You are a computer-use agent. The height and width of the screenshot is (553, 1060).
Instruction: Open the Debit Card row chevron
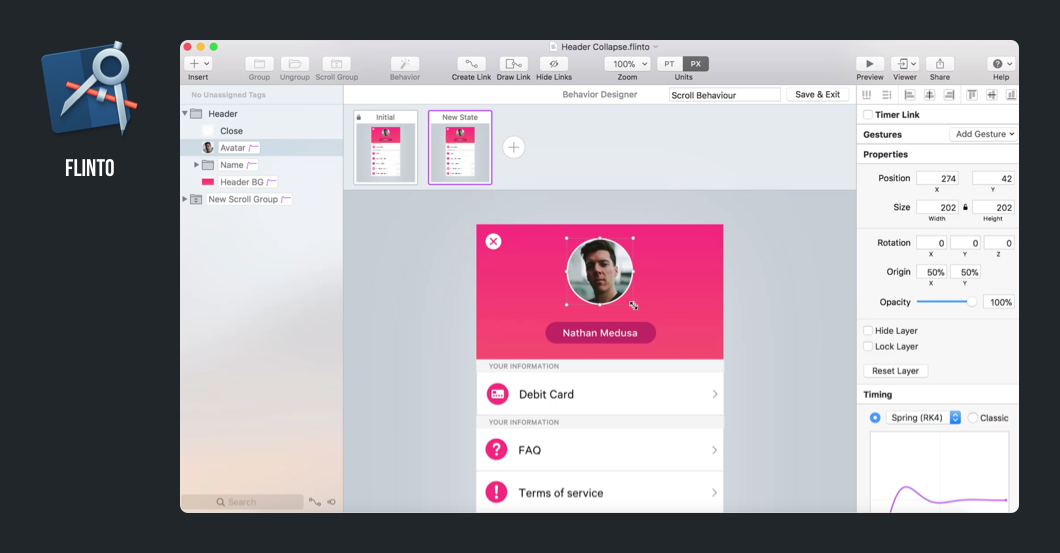(715, 394)
